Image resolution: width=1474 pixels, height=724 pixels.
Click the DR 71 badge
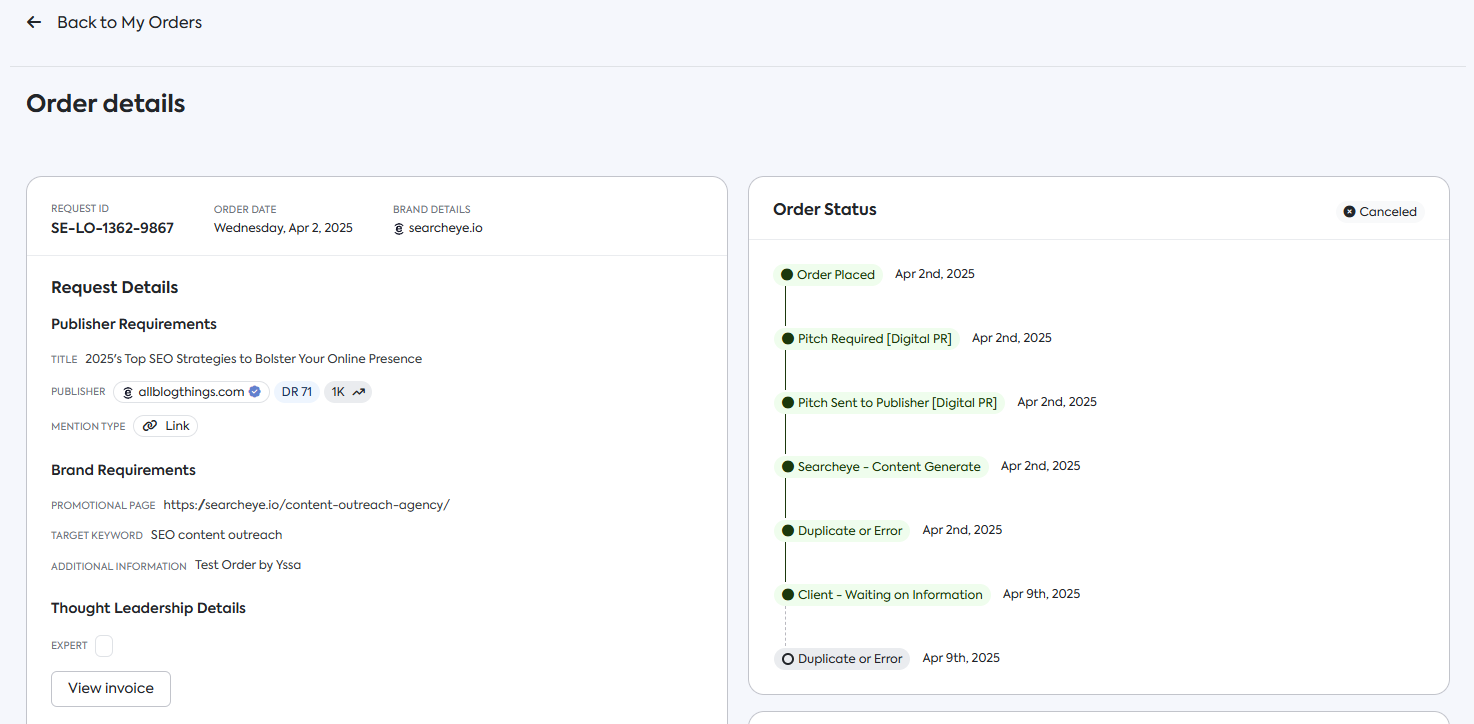[x=297, y=392]
